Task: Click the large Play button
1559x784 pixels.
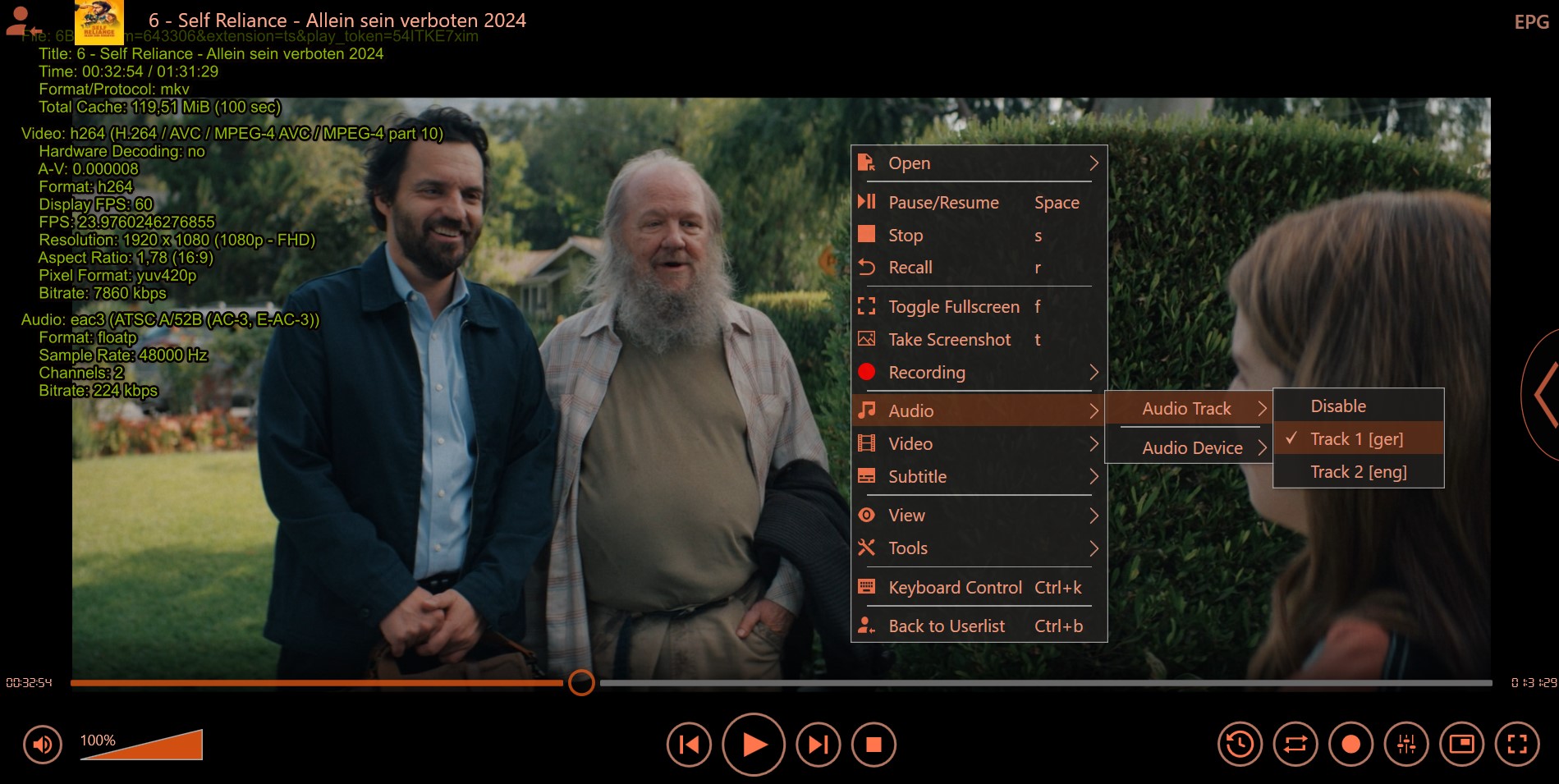Action: 754,745
